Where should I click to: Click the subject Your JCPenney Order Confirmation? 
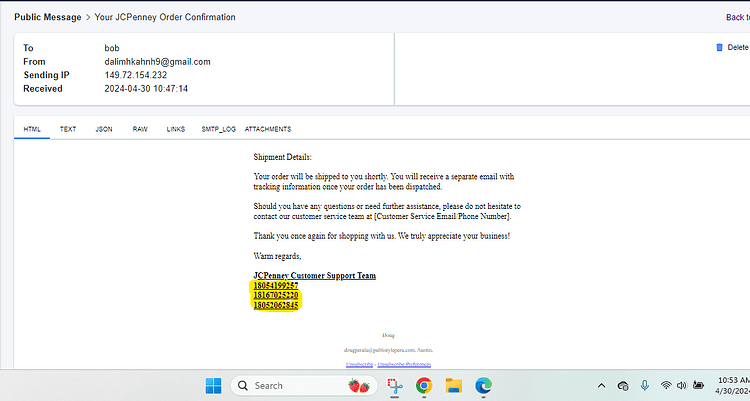[x=165, y=17]
